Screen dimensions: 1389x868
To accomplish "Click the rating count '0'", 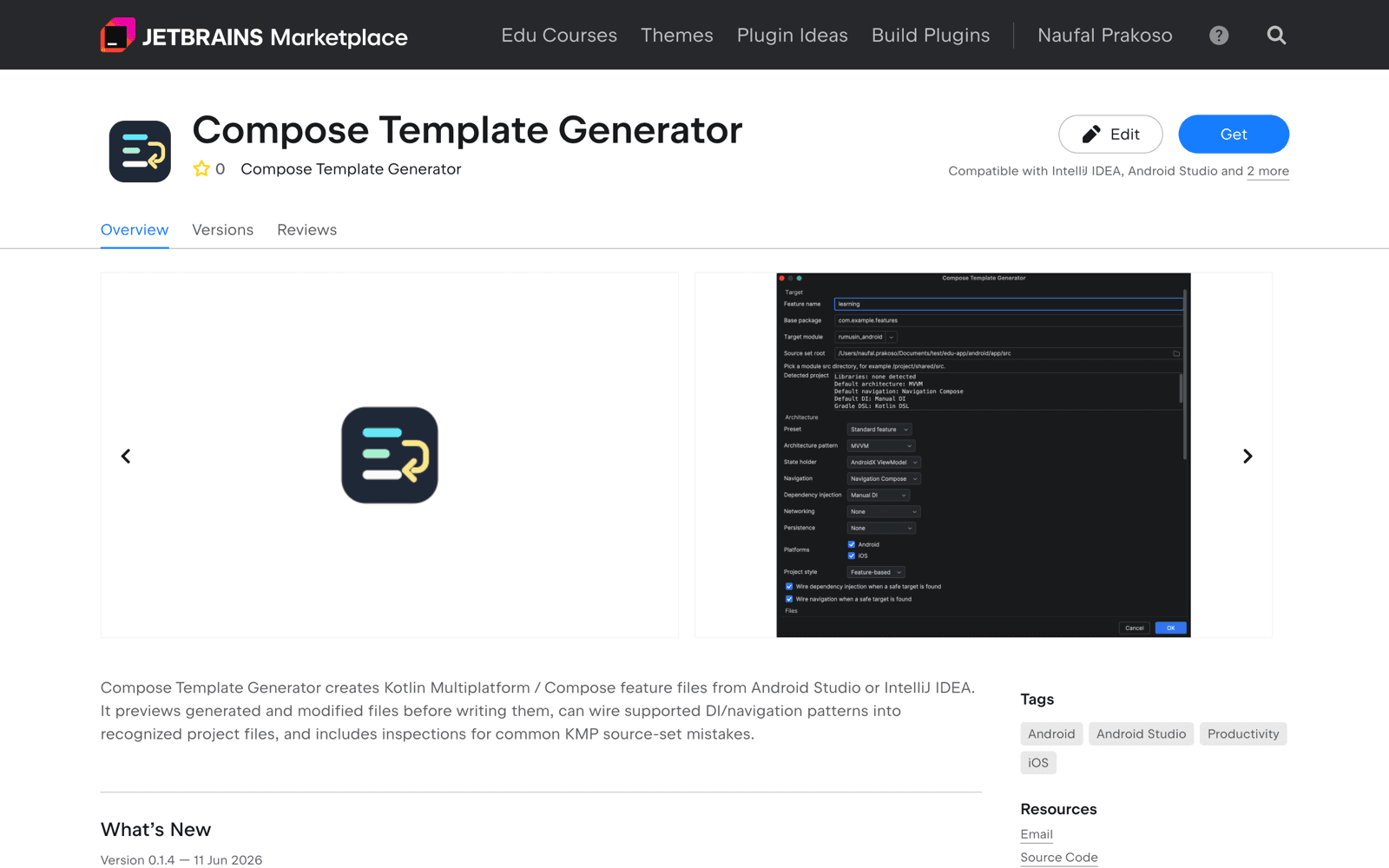I will tap(221, 169).
